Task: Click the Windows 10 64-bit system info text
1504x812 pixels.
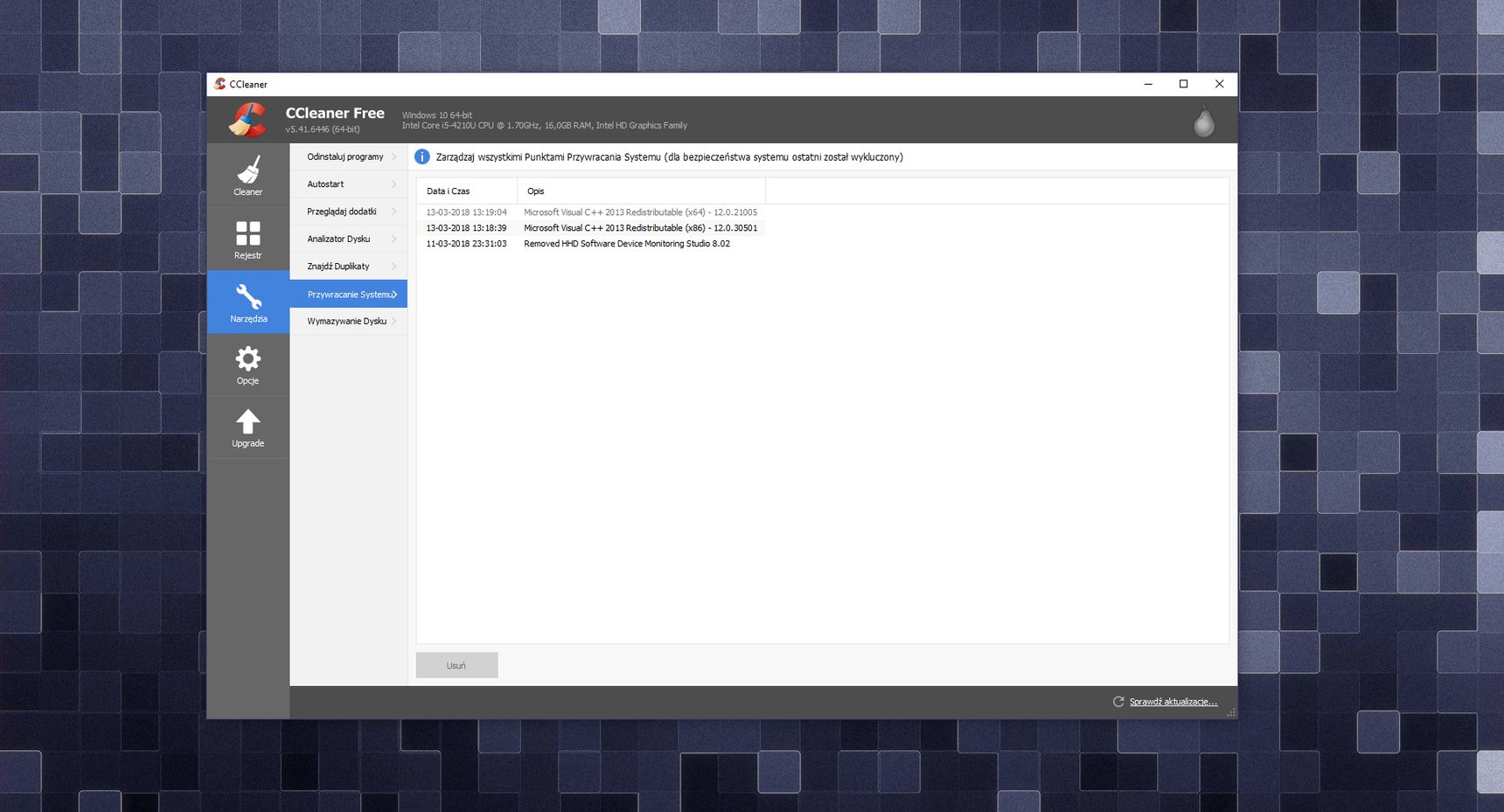Action: (x=436, y=115)
